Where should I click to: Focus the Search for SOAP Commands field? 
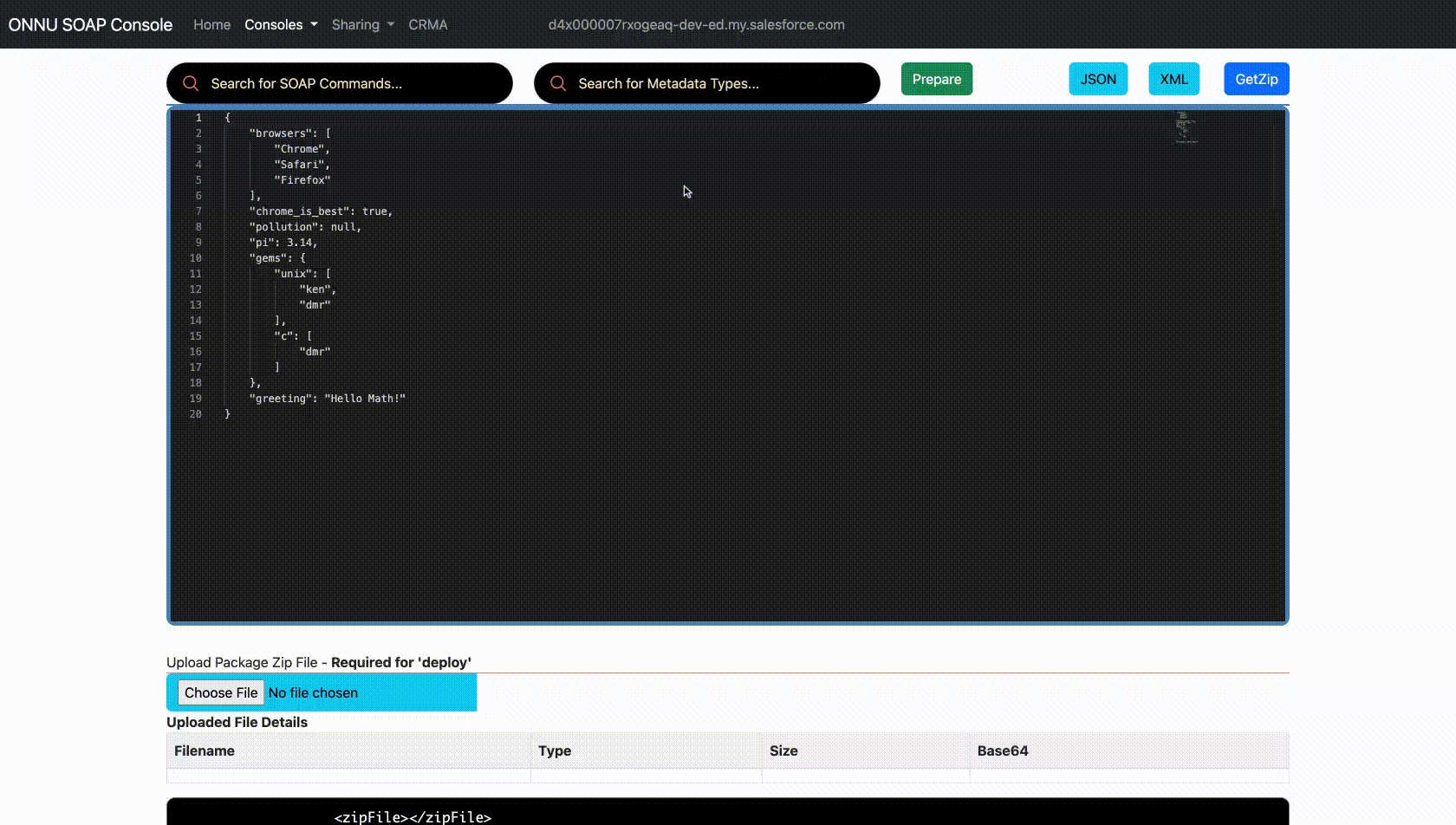340,83
